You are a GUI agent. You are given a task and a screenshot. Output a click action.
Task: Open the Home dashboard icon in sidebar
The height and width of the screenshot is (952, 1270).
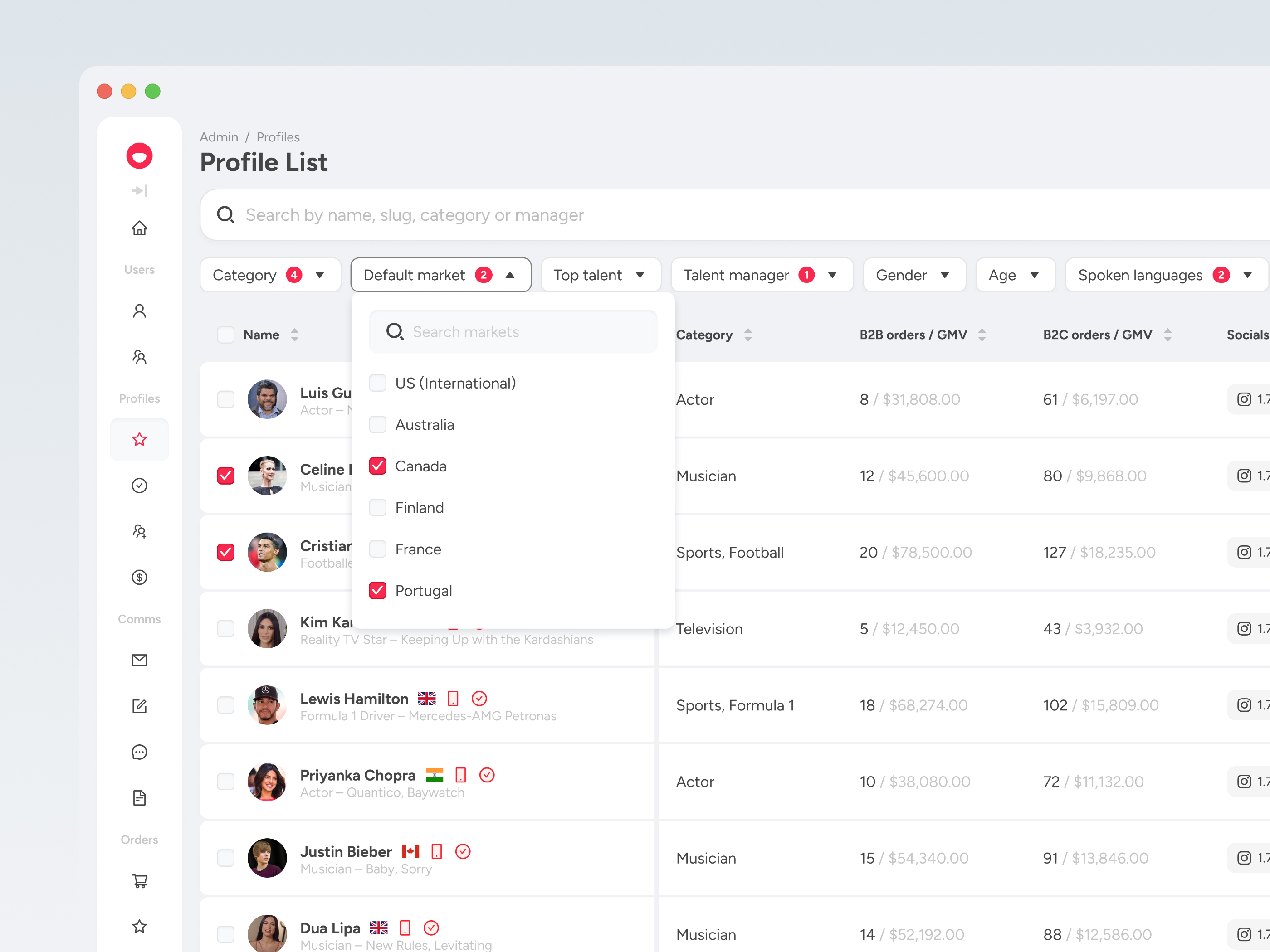pos(139,228)
